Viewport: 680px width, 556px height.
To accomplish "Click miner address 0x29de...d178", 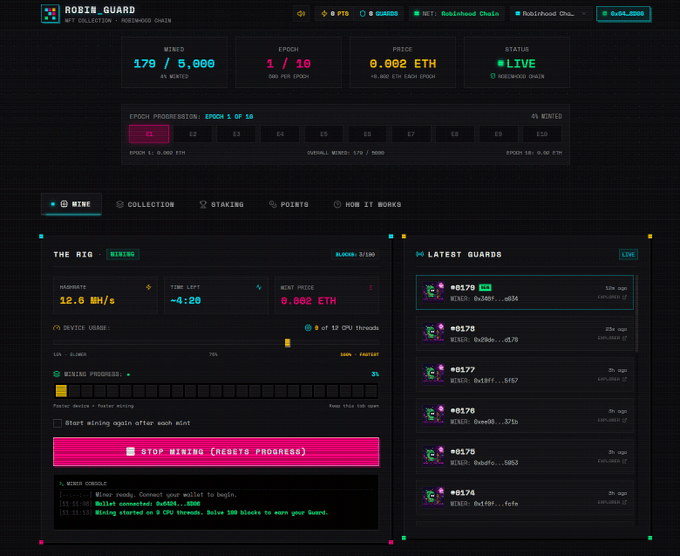I will click(496, 340).
